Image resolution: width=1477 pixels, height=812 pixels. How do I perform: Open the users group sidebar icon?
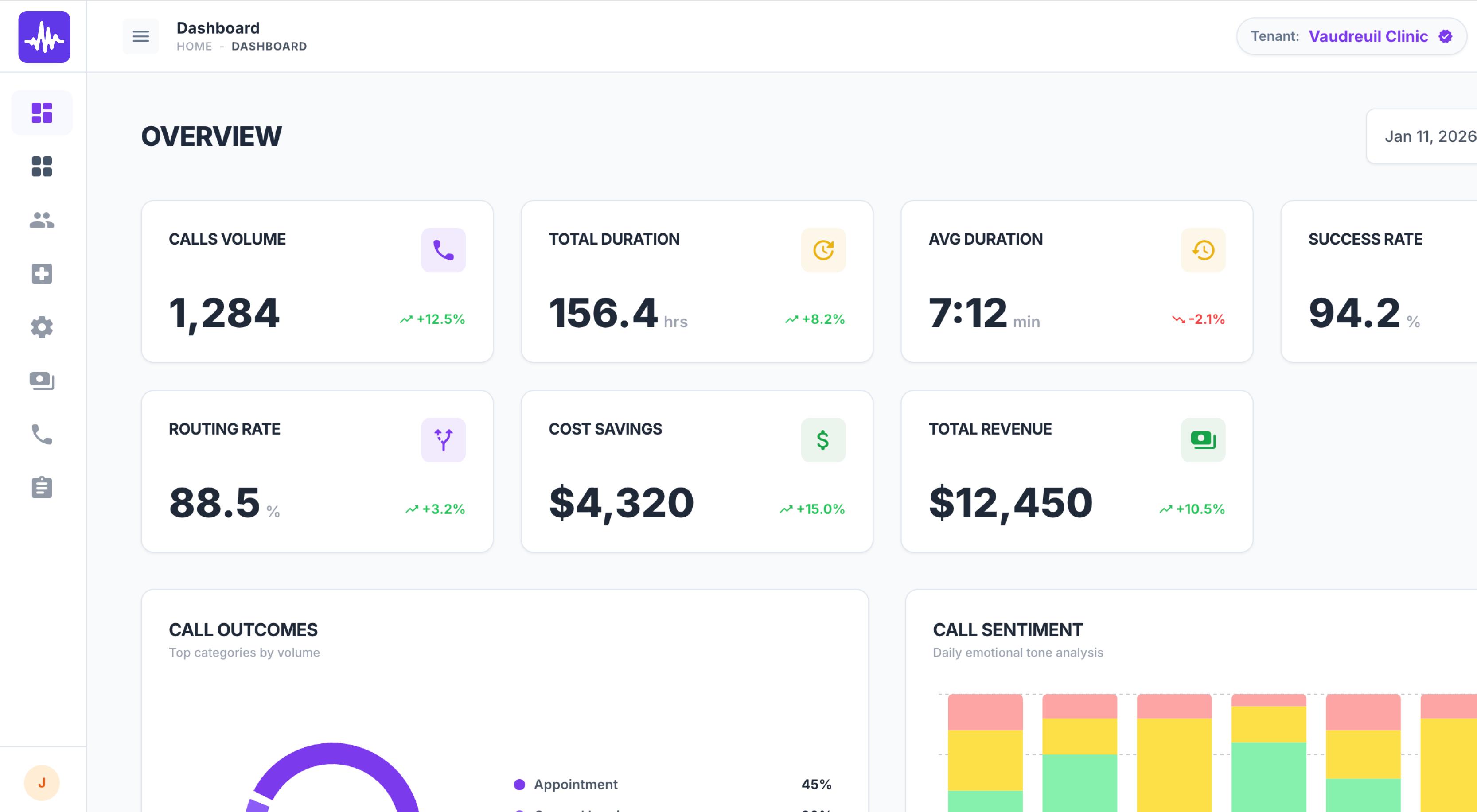point(42,220)
